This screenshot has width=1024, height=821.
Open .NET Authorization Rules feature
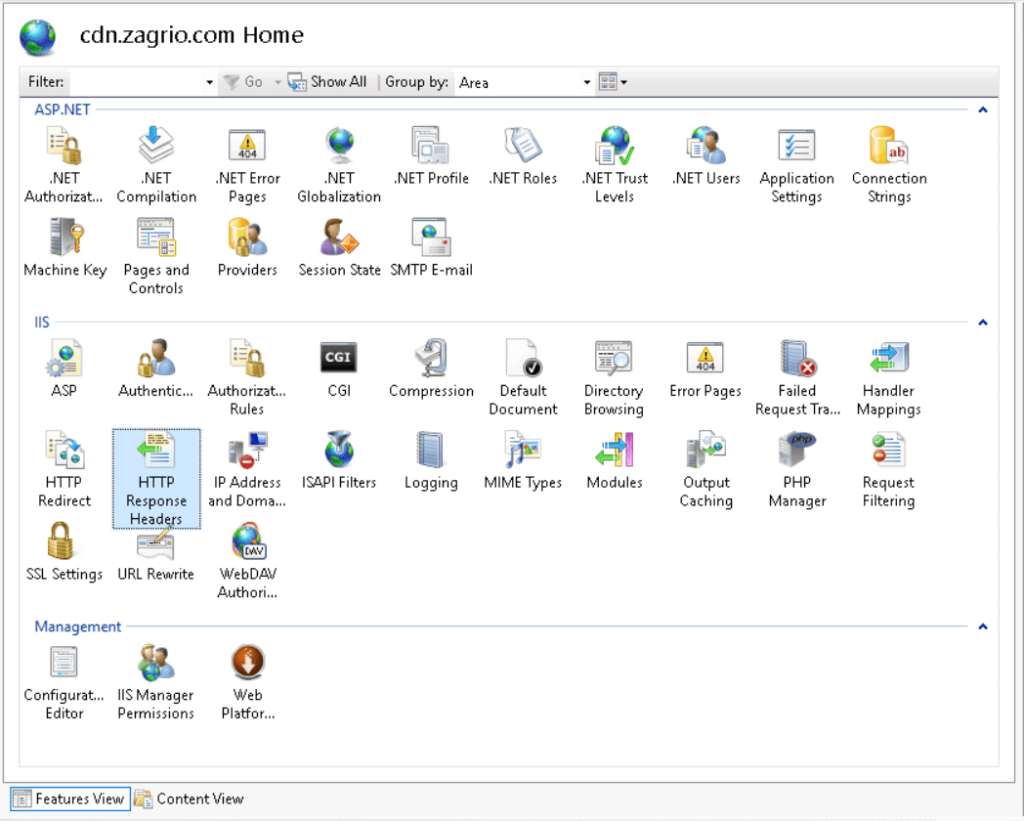tap(64, 165)
